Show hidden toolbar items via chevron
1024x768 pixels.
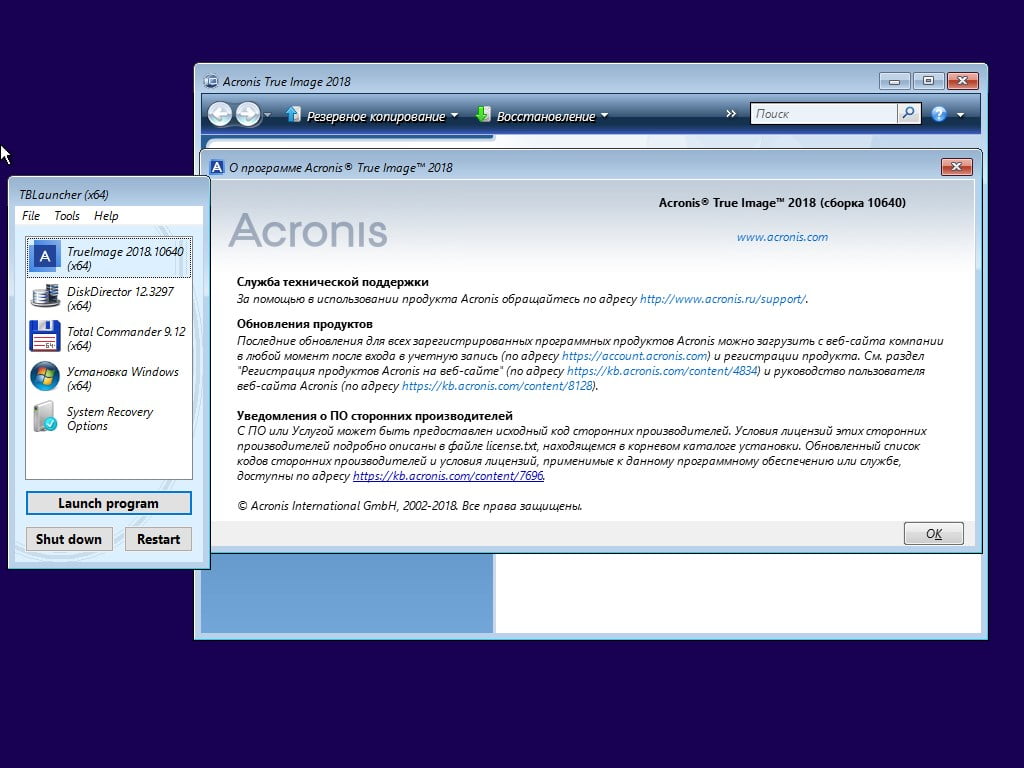click(731, 114)
